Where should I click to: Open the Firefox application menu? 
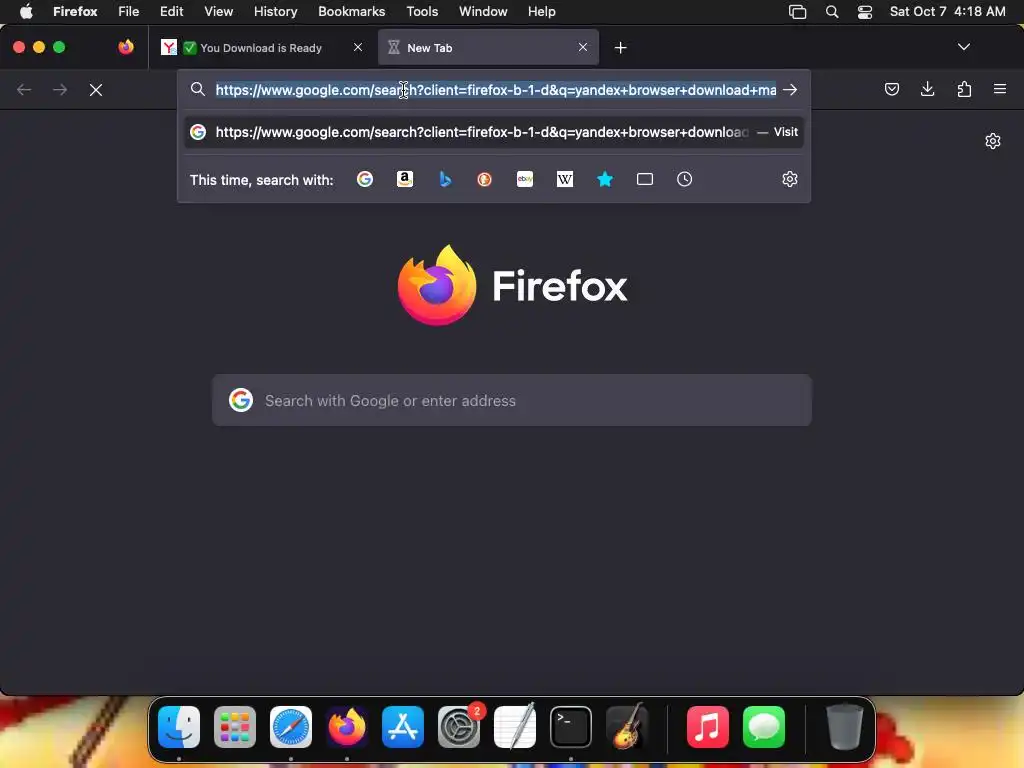(1000, 89)
